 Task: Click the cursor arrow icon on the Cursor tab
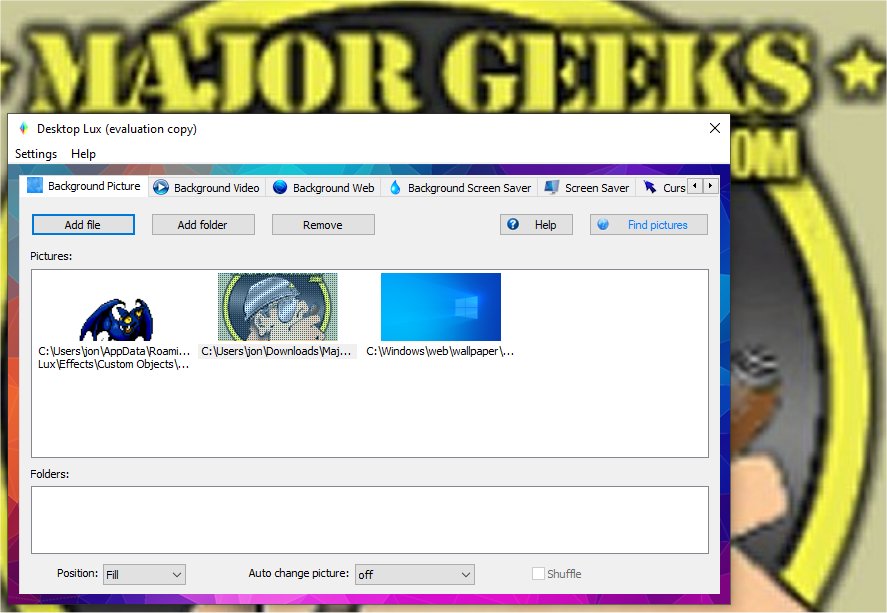651,187
